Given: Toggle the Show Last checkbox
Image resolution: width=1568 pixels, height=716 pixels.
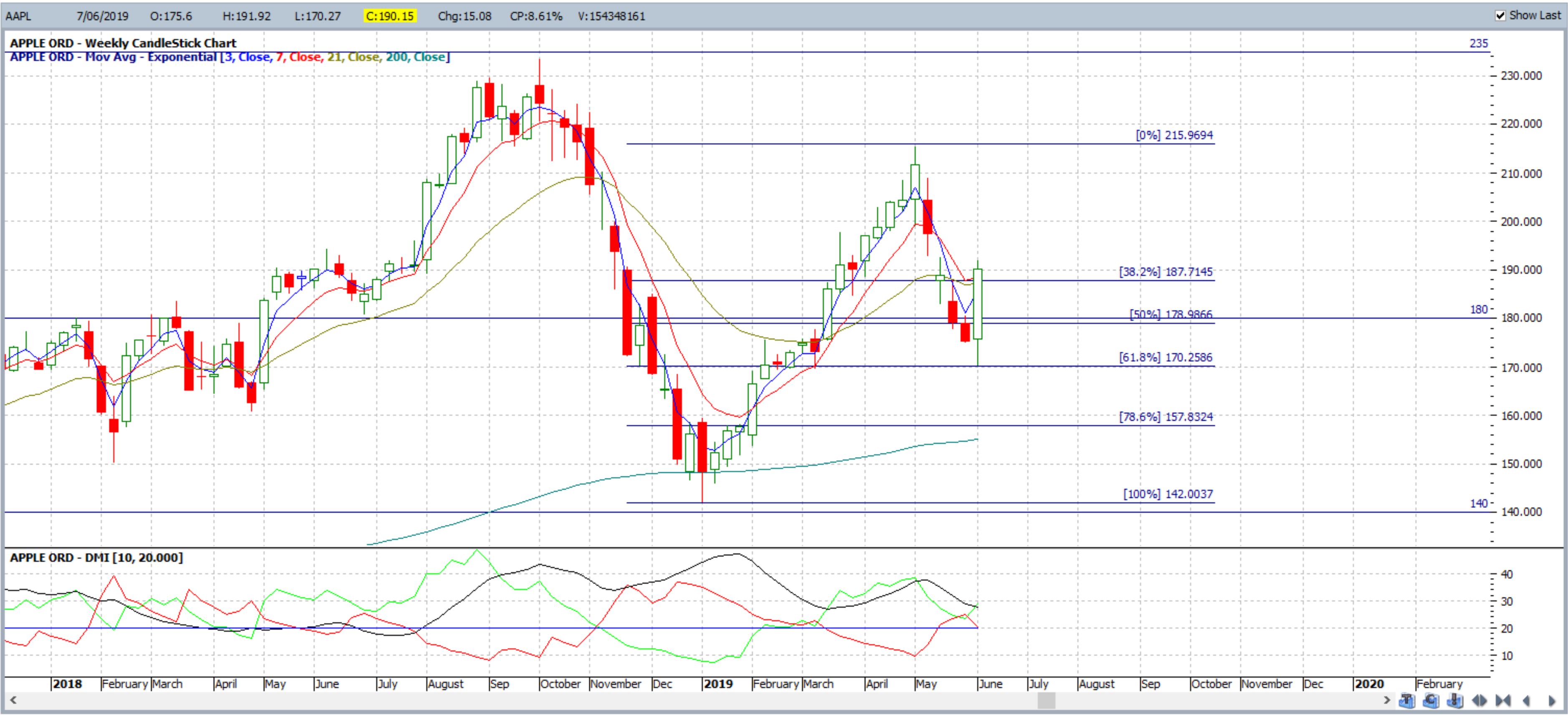Looking at the screenshot, I should (1500, 15).
